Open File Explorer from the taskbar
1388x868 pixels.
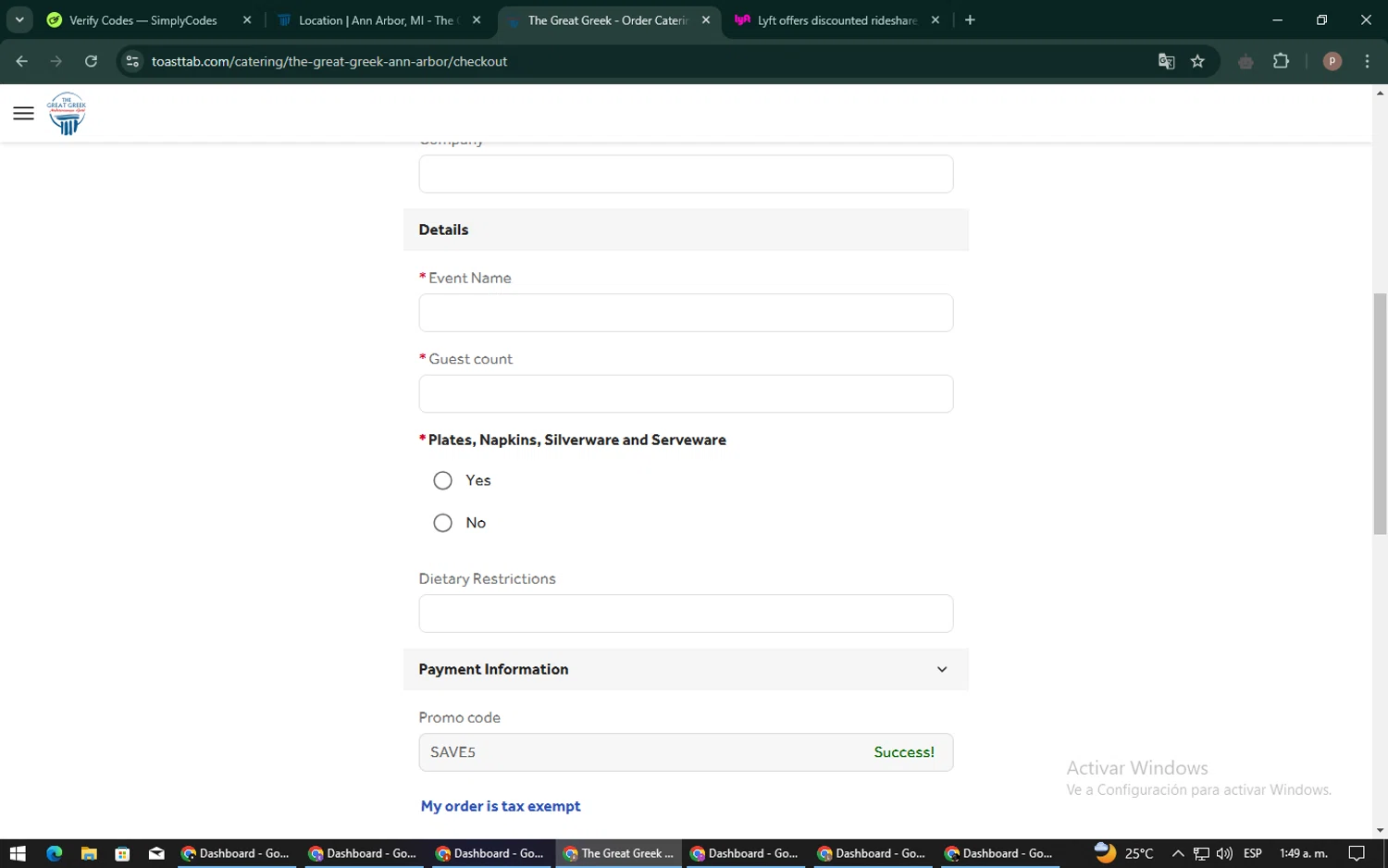pyautogui.click(x=89, y=853)
